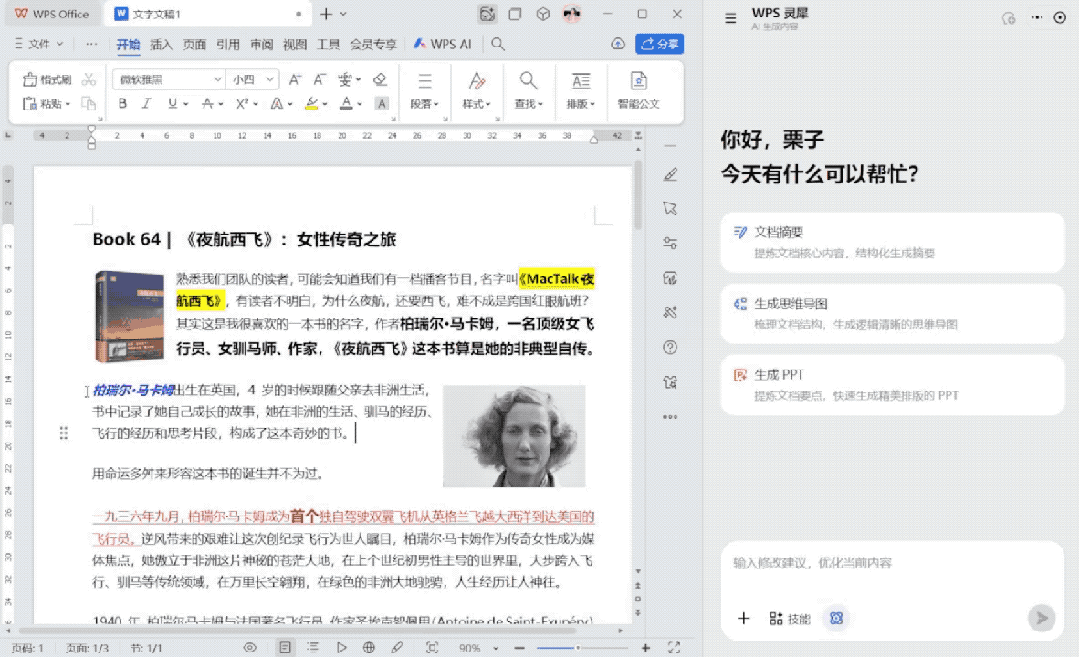Choose the 生成思维导图 suggestion card
Viewport: 1079px width, 657px height.
pyautogui.click(x=892, y=314)
